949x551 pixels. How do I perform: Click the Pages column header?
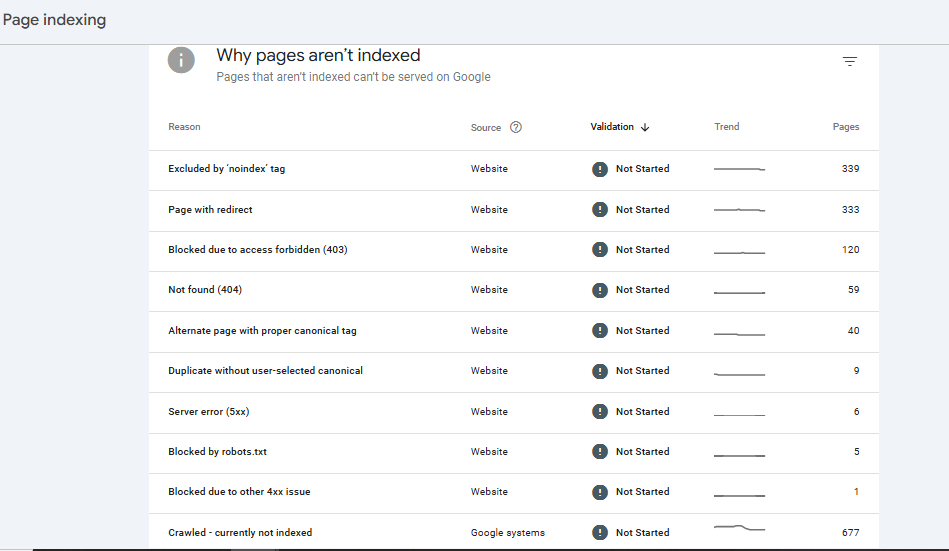pyautogui.click(x=846, y=127)
